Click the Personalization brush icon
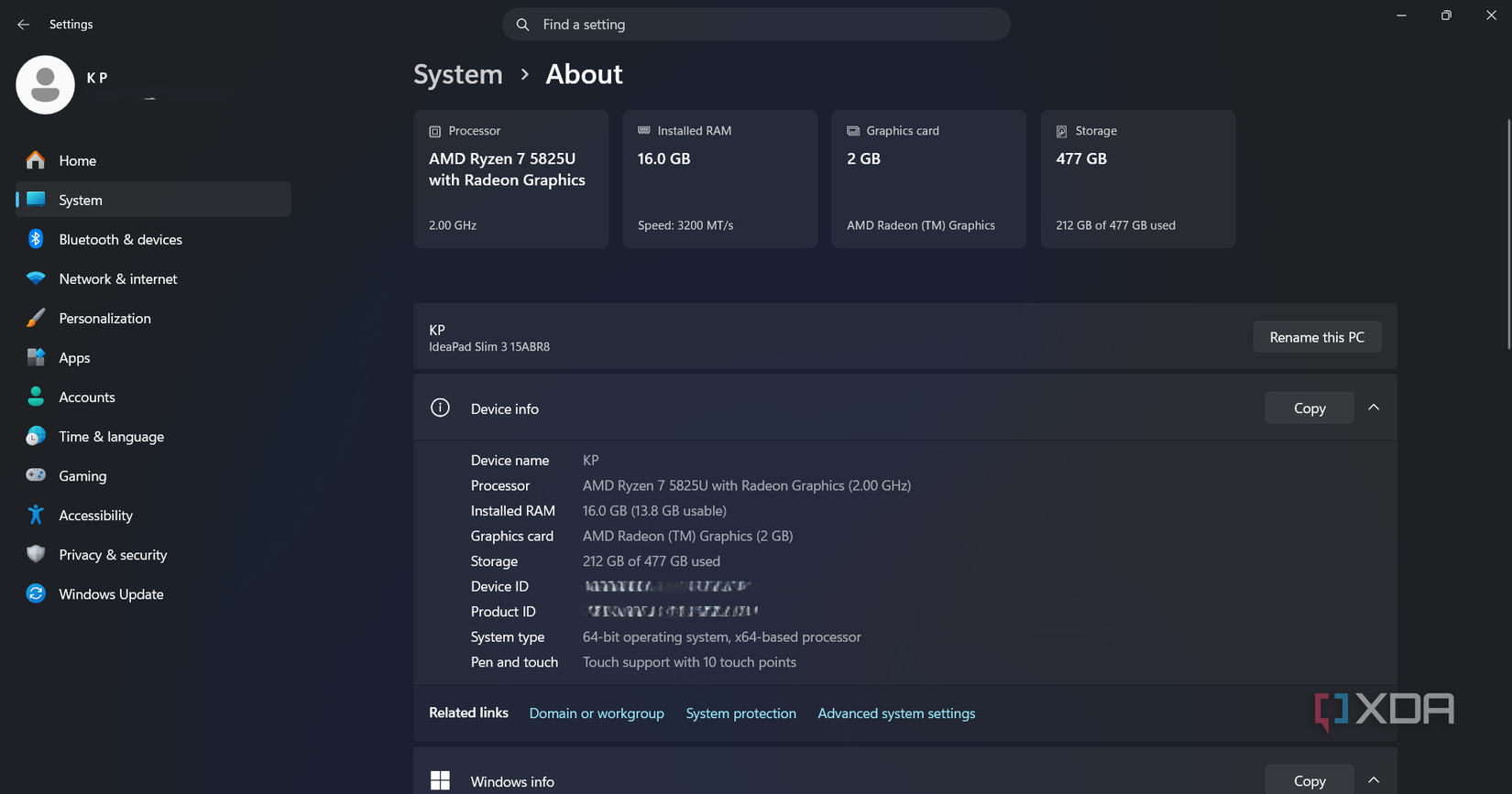This screenshot has width=1512, height=794. pyautogui.click(x=36, y=318)
